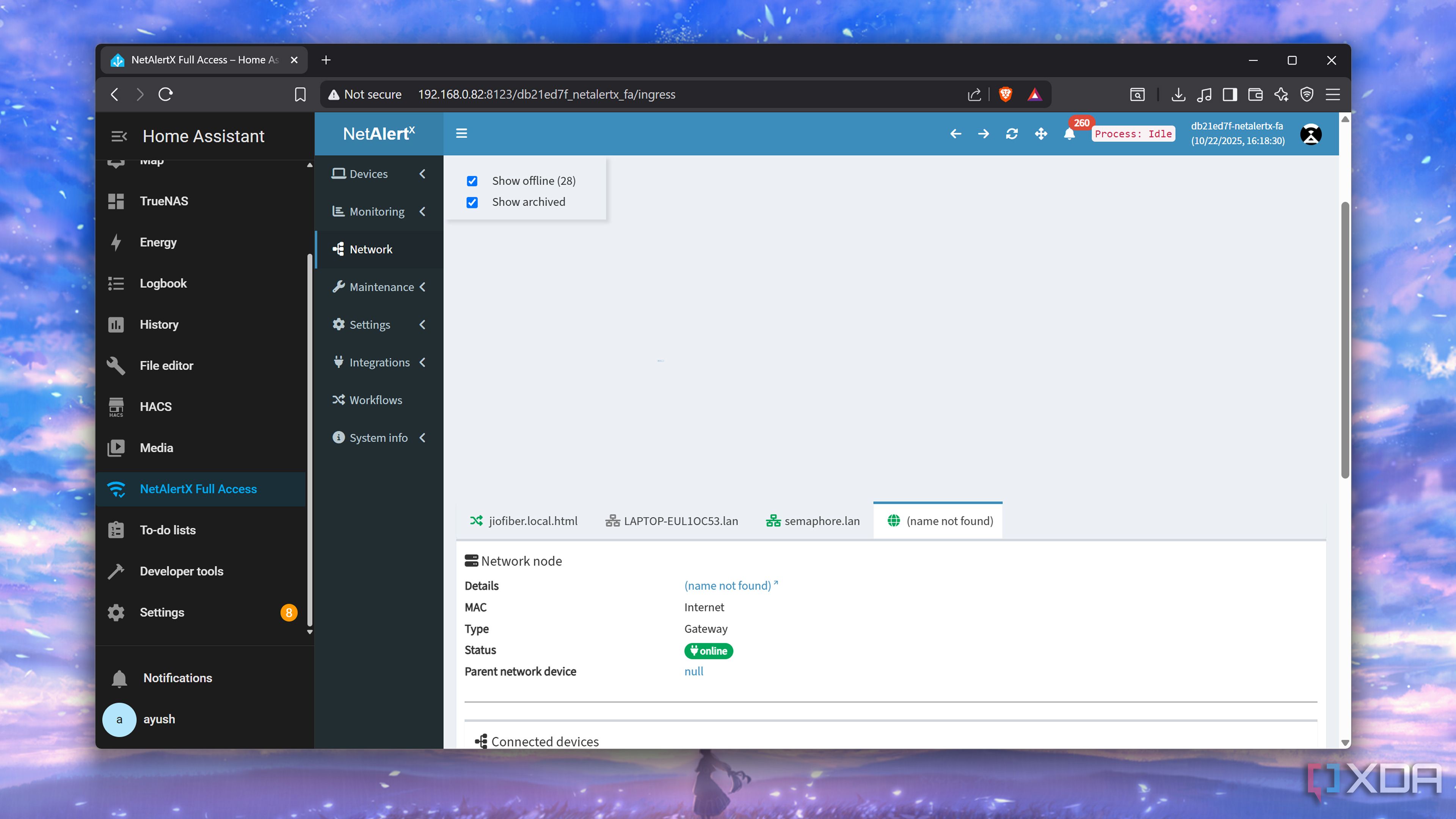Collapse the Home Assistant sidebar icon

(x=119, y=136)
